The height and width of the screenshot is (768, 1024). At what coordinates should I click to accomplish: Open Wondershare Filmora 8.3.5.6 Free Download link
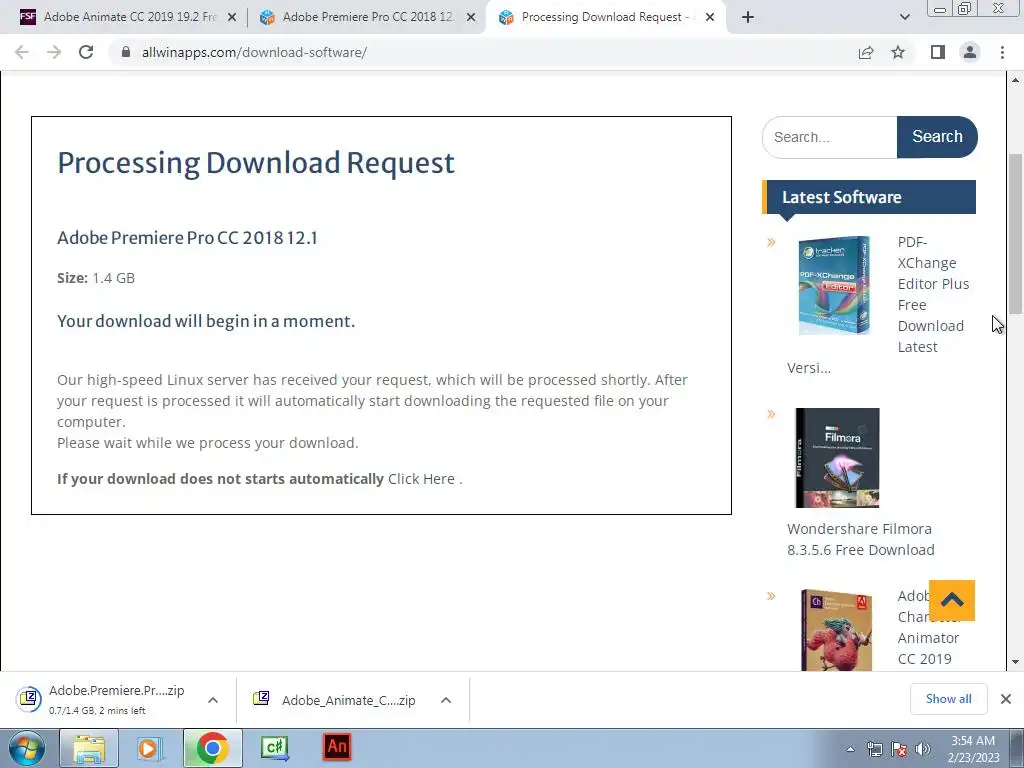click(x=860, y=539)
